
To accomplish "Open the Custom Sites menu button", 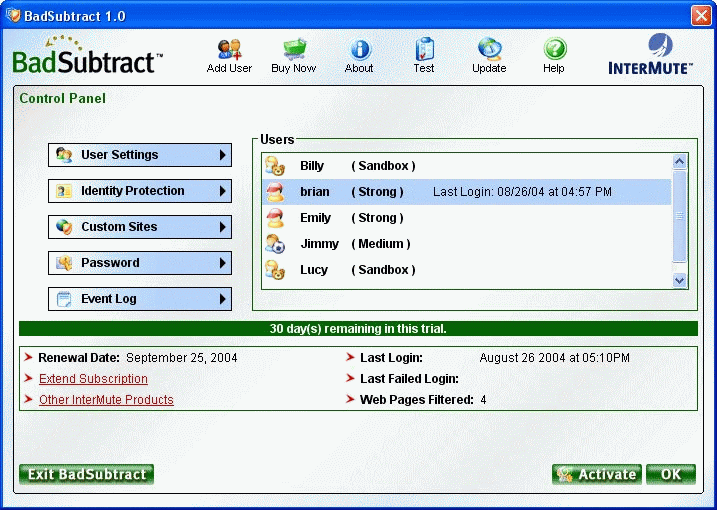I will (x=140, y=227).
